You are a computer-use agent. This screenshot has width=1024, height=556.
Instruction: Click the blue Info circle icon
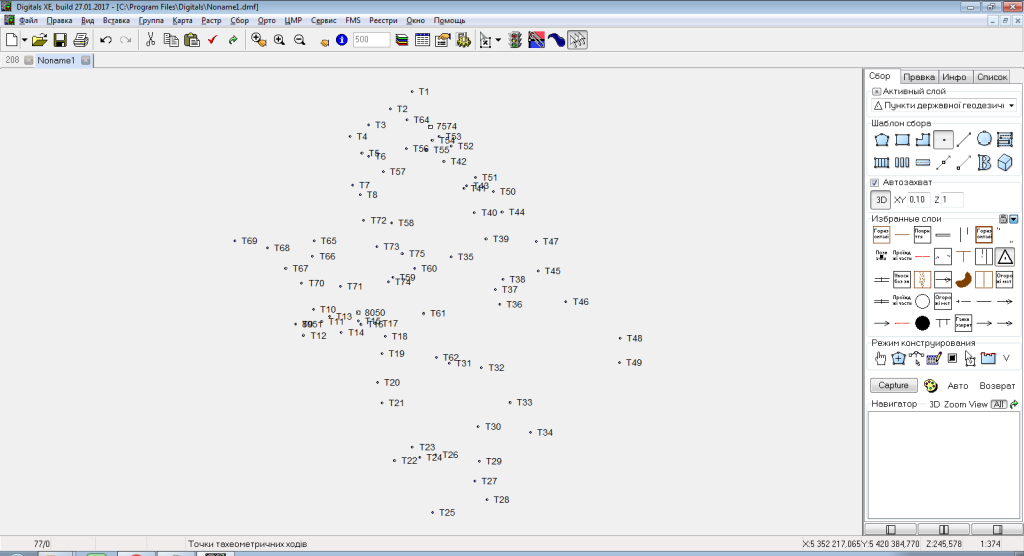tap(342, 40)
